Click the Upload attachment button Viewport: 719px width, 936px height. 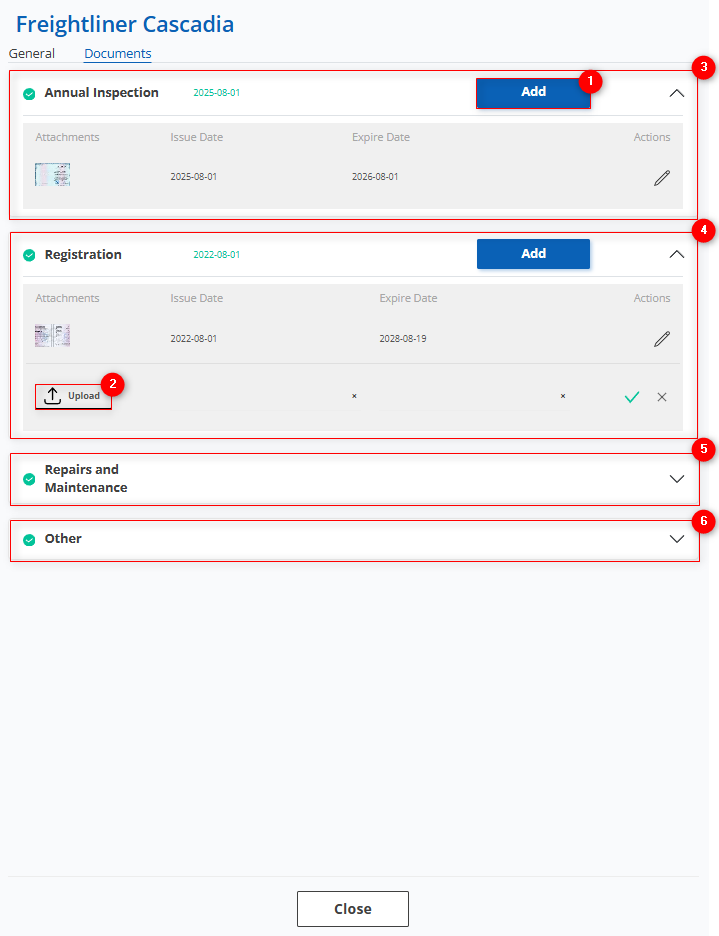point(74,396)
